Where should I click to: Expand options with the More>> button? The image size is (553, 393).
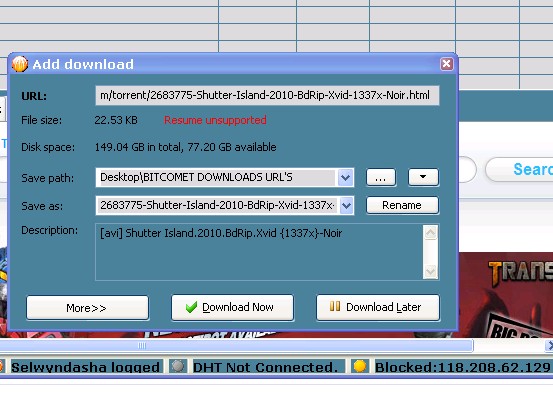87,308
